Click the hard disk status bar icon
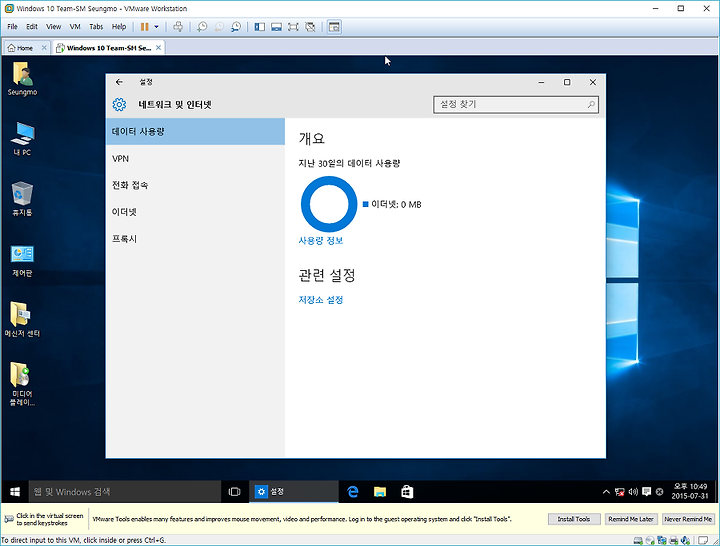This screenshot has width=720, height=546. click(x=638, y=540)
